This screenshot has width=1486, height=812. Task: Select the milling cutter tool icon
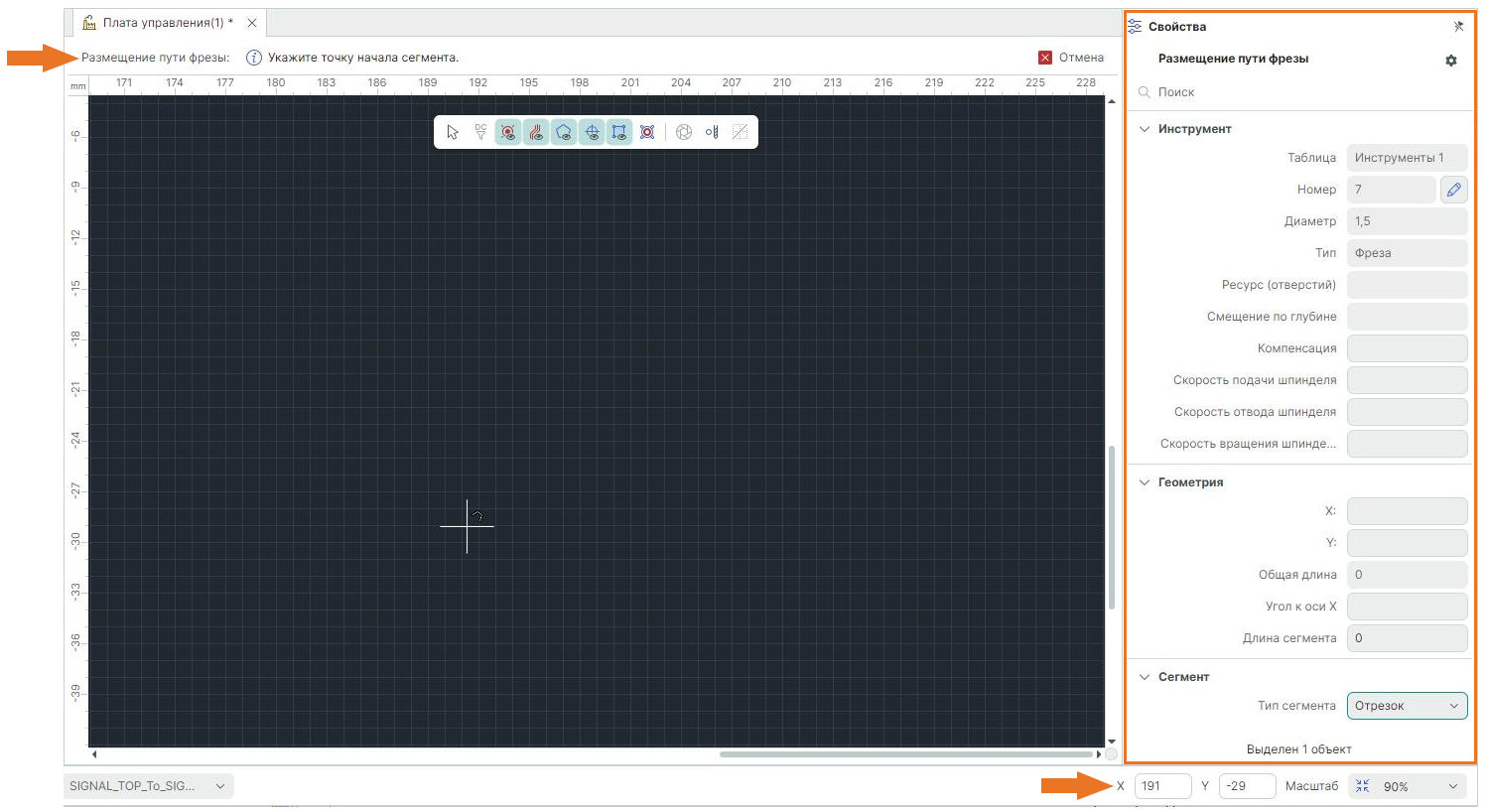pos(712,132)
